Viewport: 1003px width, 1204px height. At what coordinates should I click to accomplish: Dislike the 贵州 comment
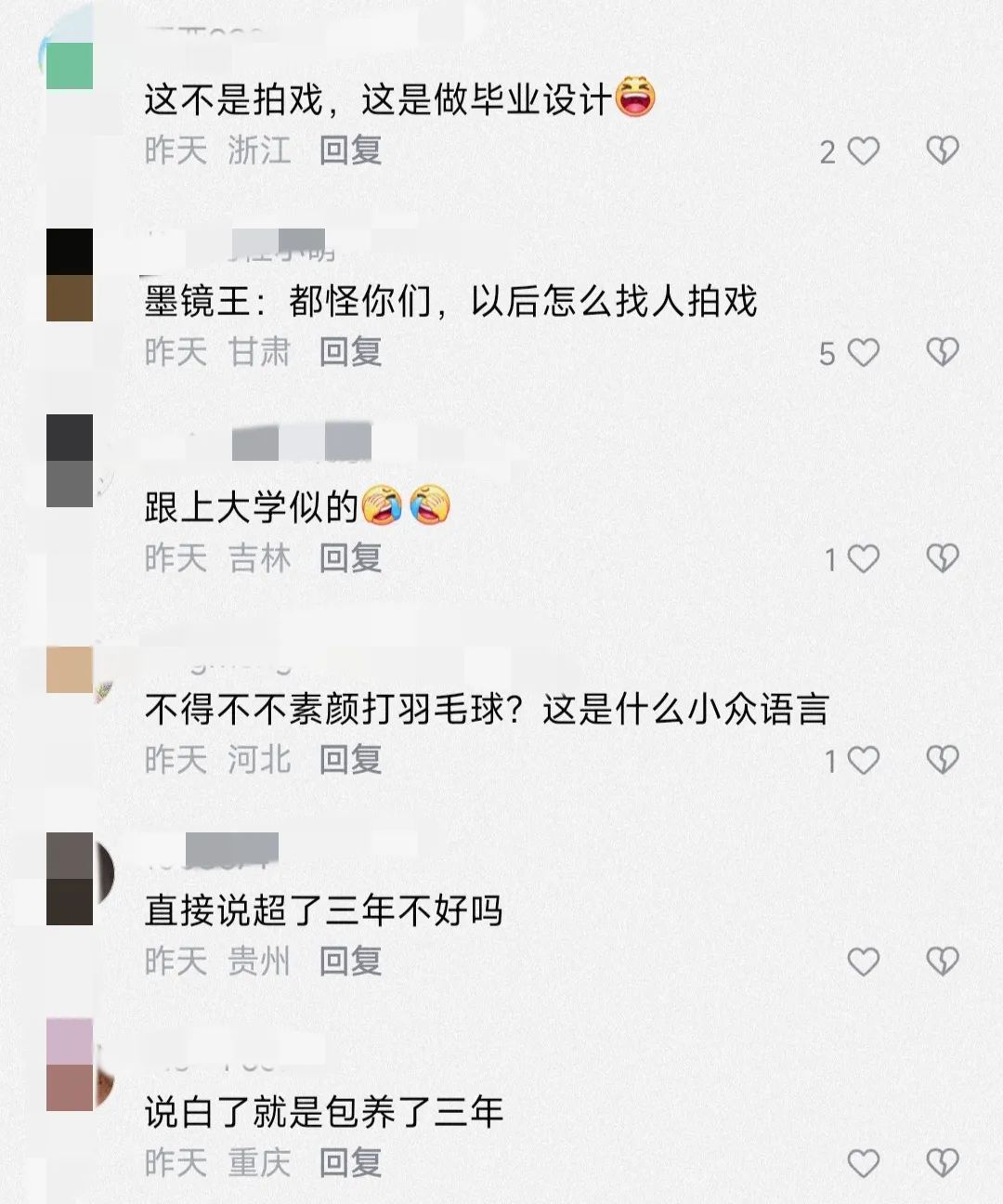[943, 962]
